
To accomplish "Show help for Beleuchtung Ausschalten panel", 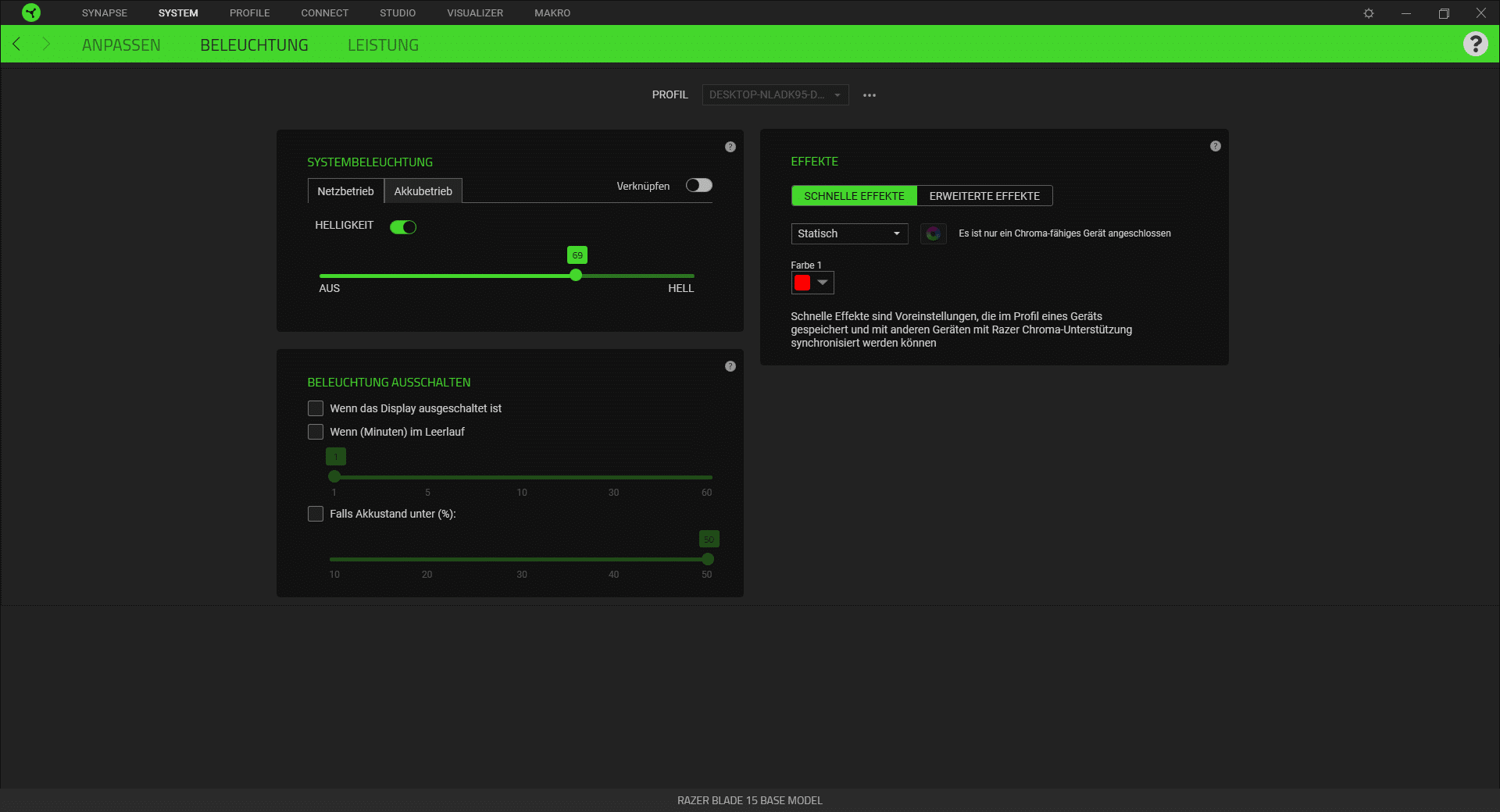I will click(730, 366).
